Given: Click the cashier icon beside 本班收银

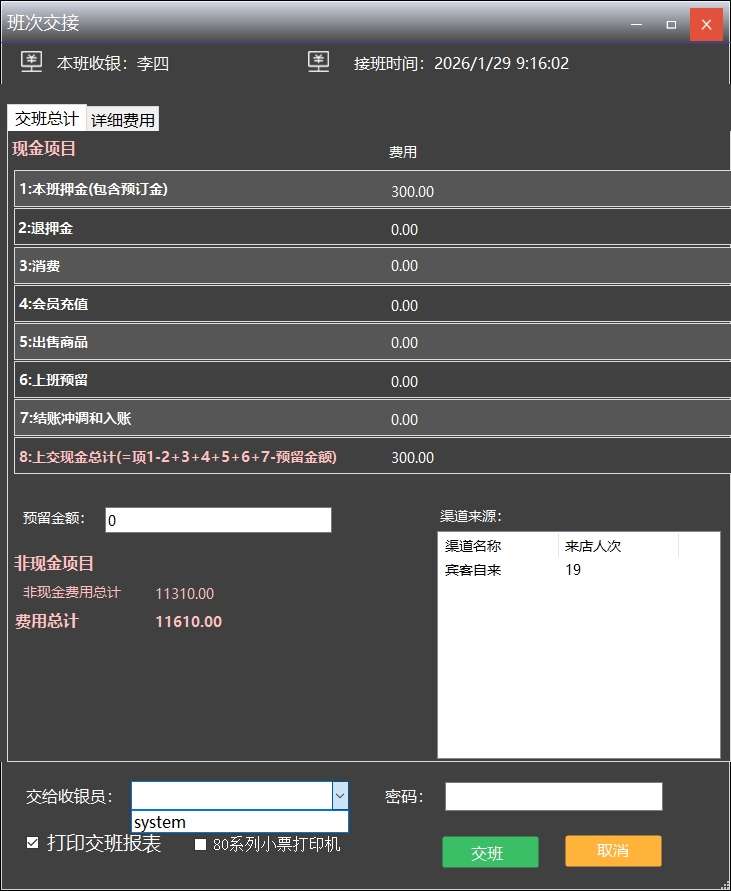Looking at the screenshot, I should 32,63.
